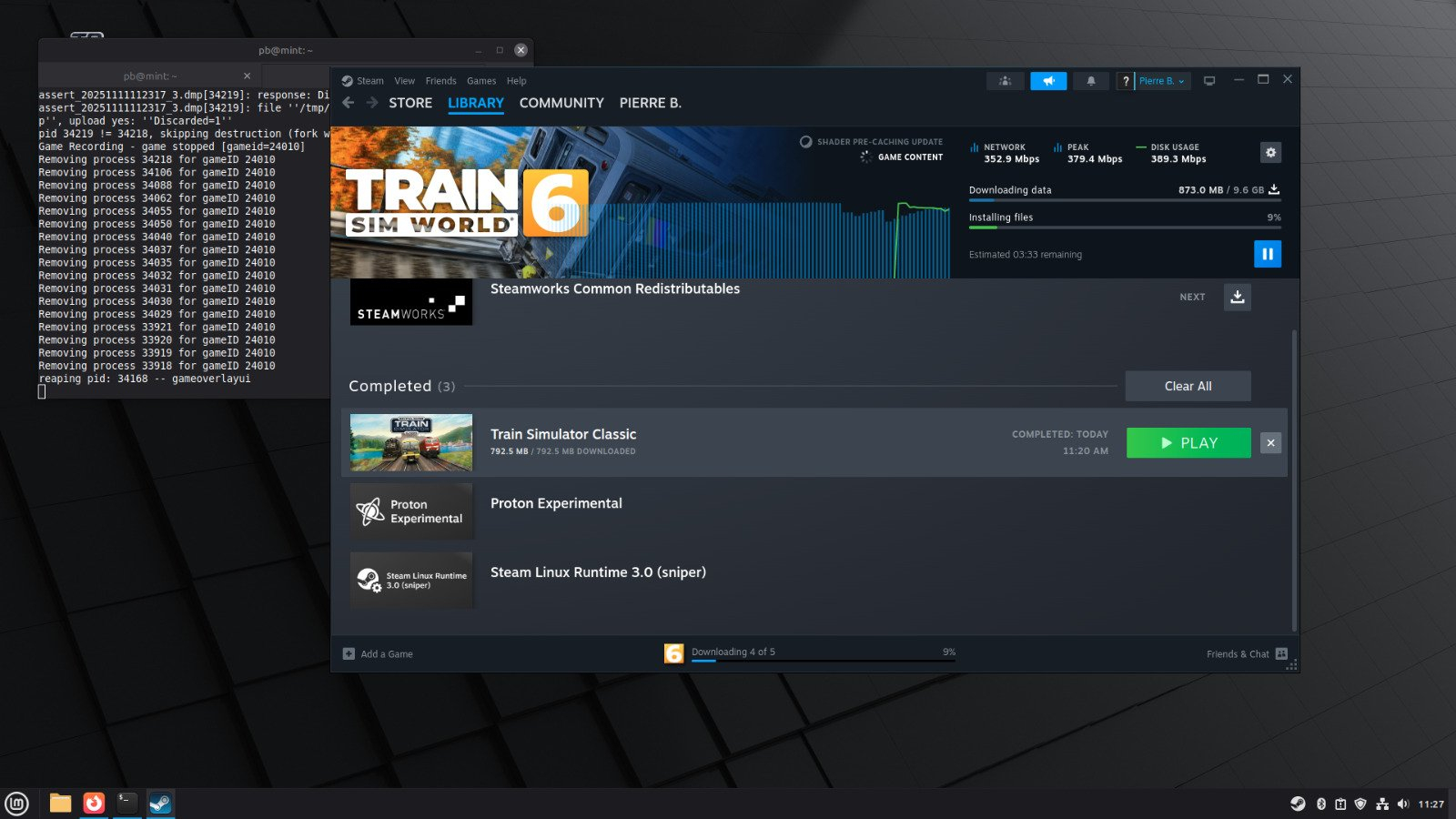Remove Train Simulator Classic from completed list
1456x819 pixels.
(1270, 443)
